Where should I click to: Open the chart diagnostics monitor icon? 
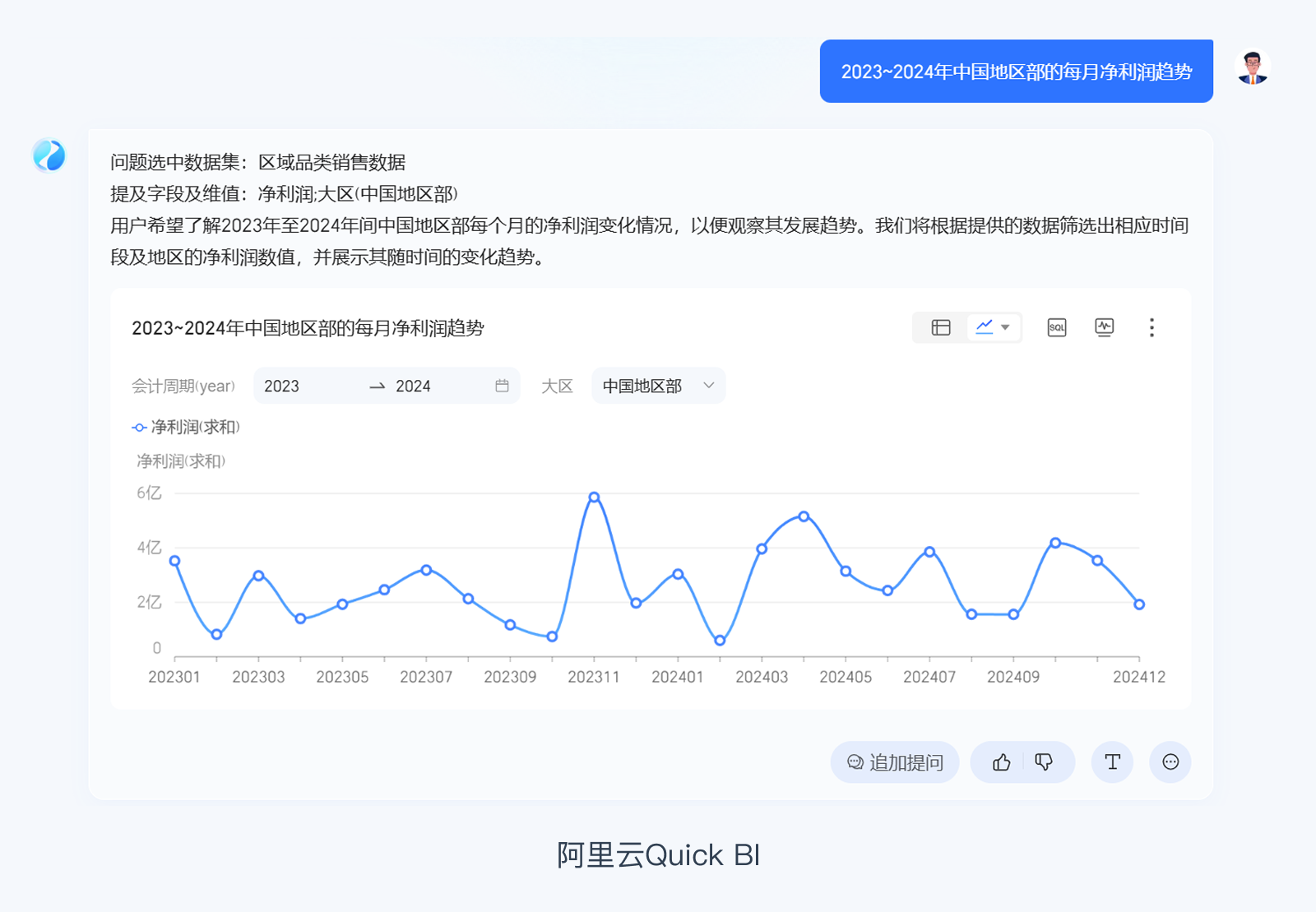(x=1105, y=327)
